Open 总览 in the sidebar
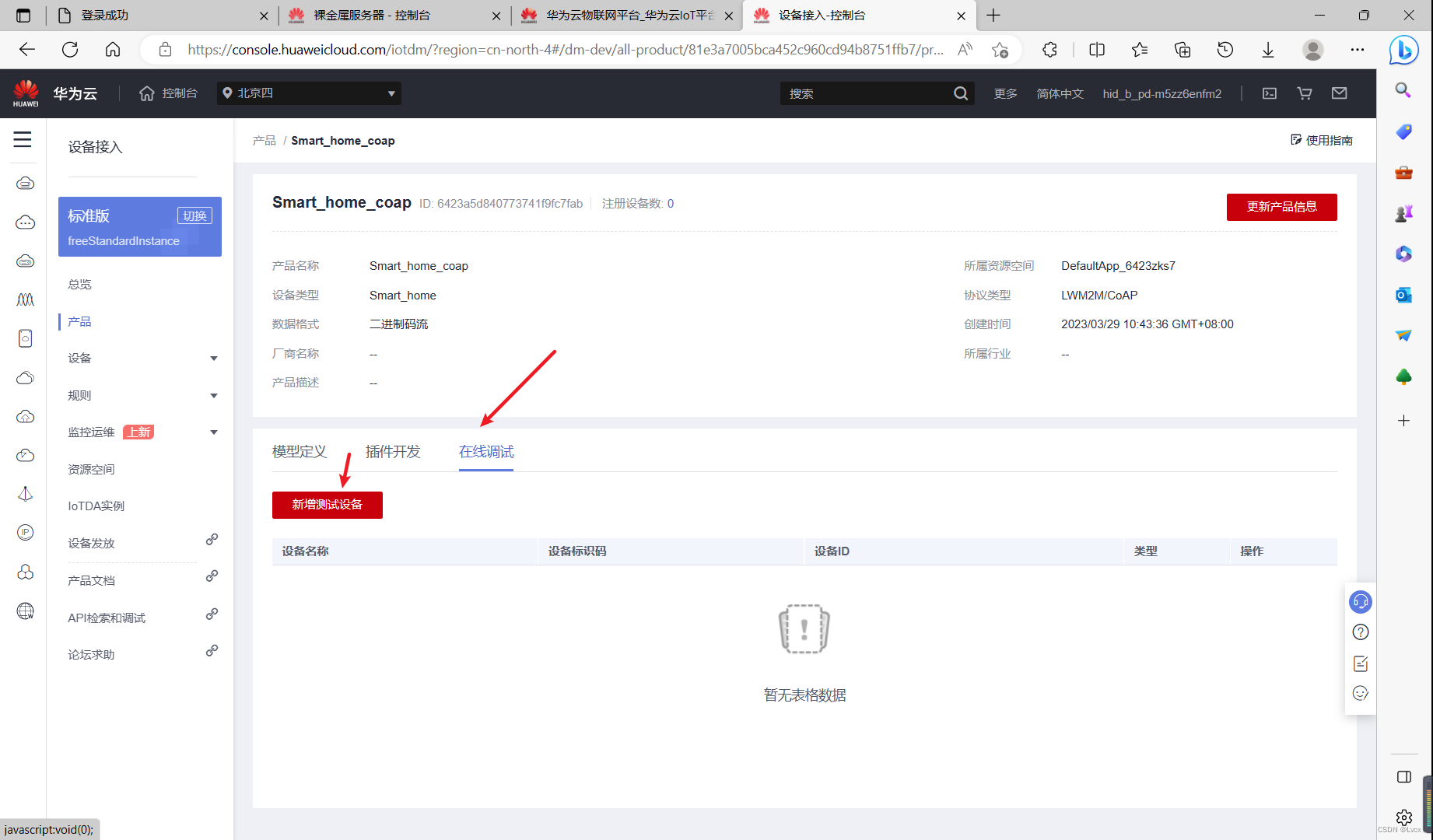Screen dimensions: 1433x840 (79, 285)
